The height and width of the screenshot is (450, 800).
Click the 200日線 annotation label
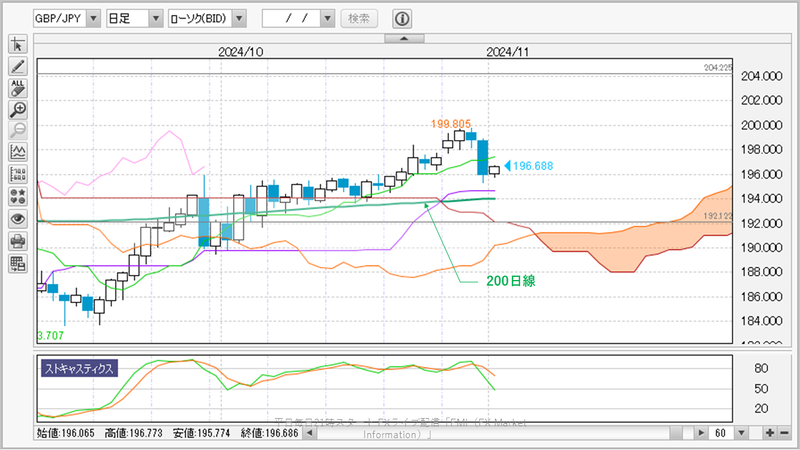tap(511, 281)
